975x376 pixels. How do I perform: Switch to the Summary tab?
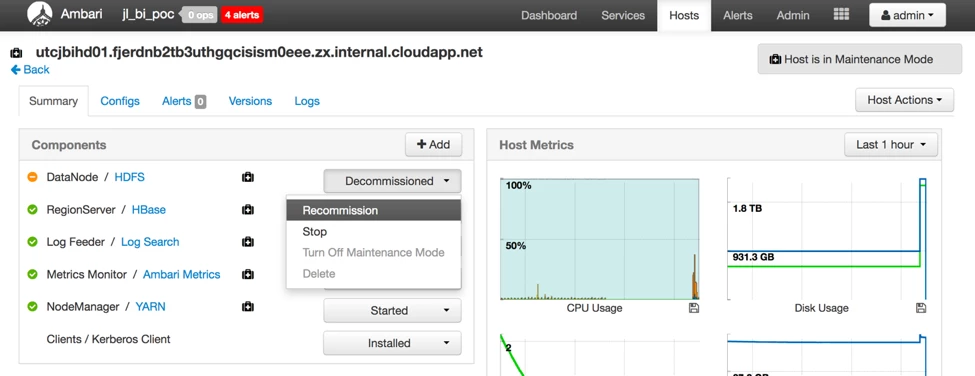click(53, 101)
